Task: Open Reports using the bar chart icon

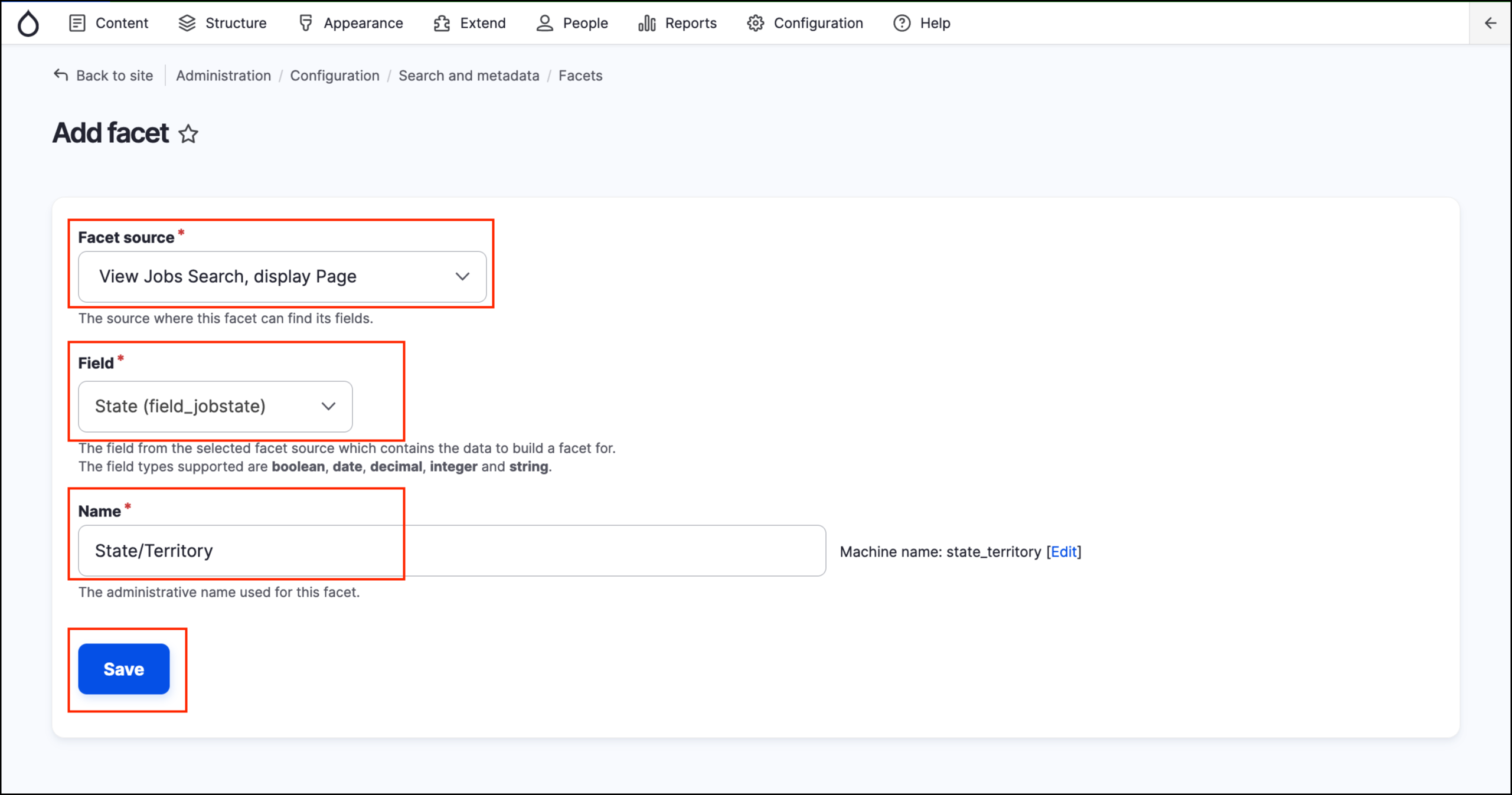Action: click(x=646, y=23)
